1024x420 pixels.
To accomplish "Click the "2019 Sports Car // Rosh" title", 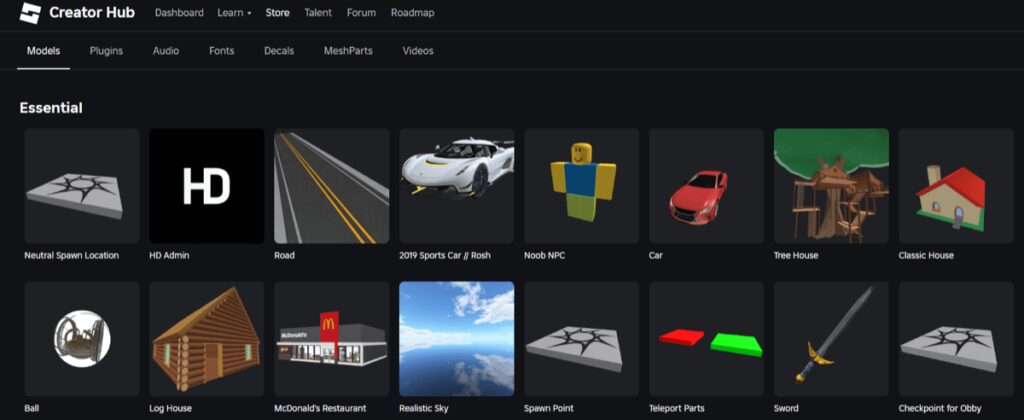I will click(x=445, y=255).
